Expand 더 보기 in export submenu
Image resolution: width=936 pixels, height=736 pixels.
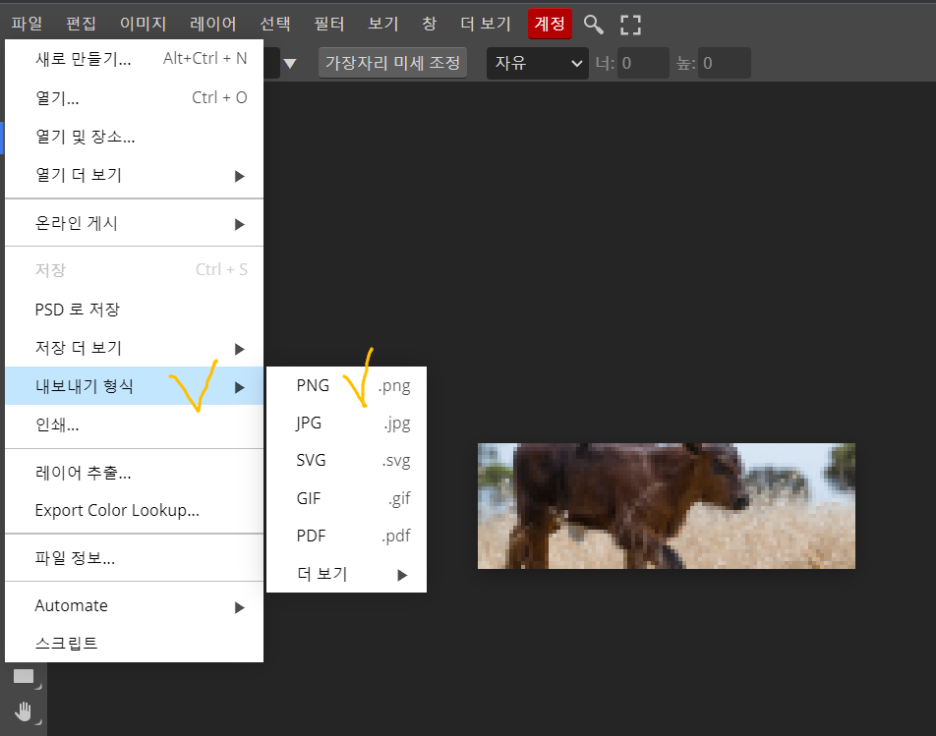click(x=346, y=574)
